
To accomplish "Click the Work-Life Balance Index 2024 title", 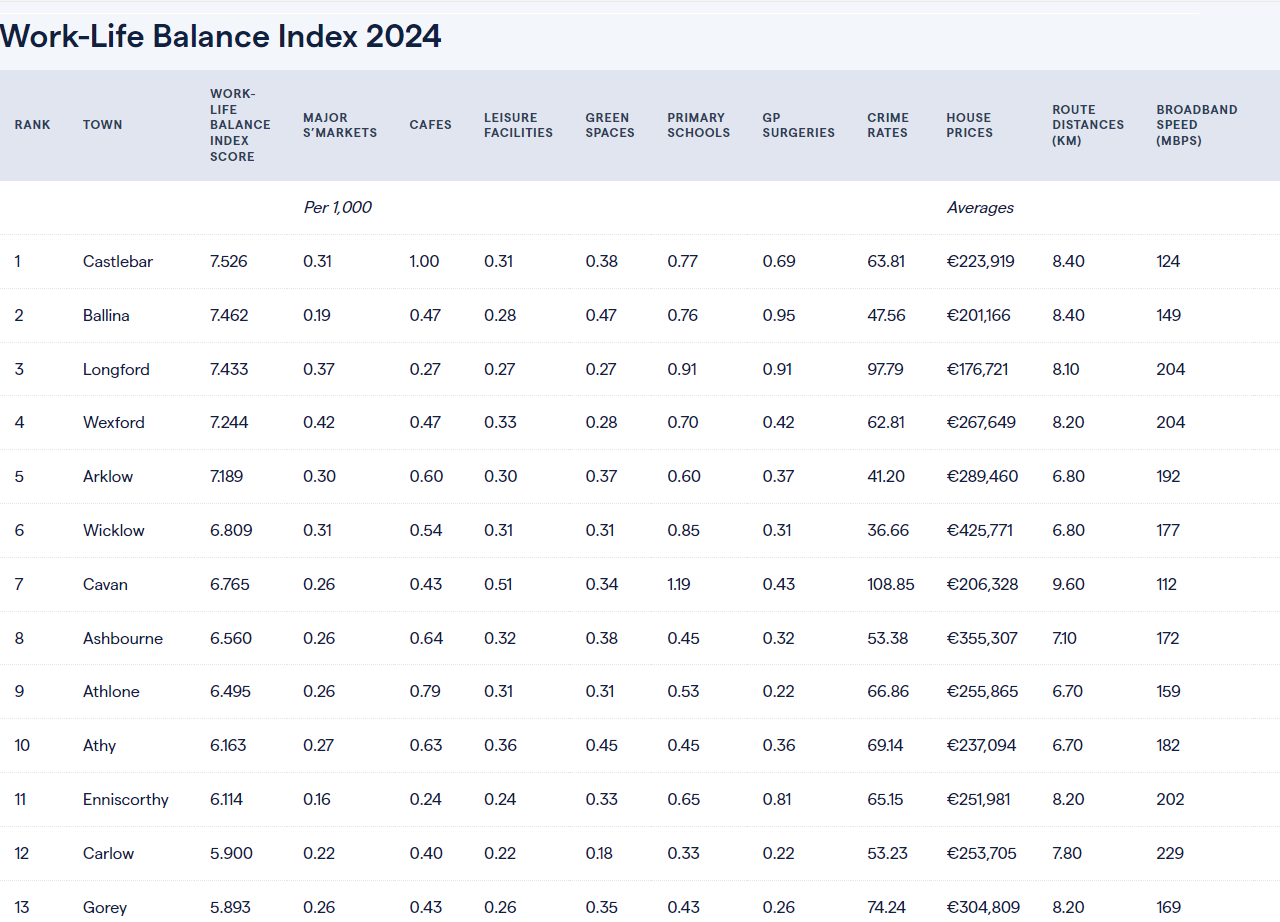I will [221, 36].
